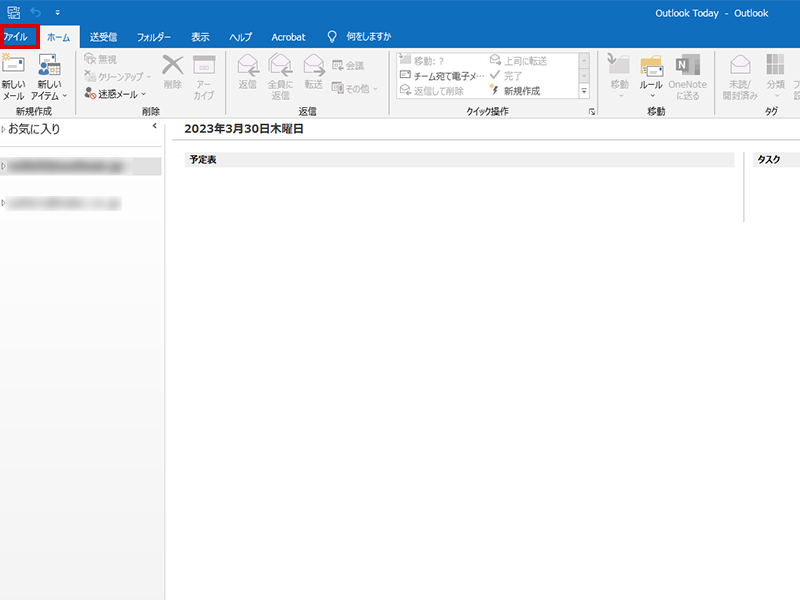Viewport: 800px width, 600px height.
Task: Open the フォルダー ribbon tab
Action: tap(154, 37)
